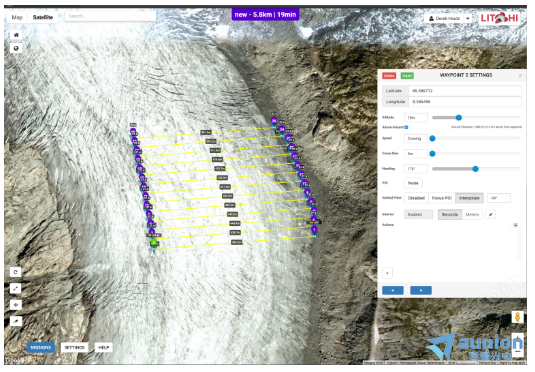Click the Altitude slider handle
535x372 pixels.
point(459,118)
